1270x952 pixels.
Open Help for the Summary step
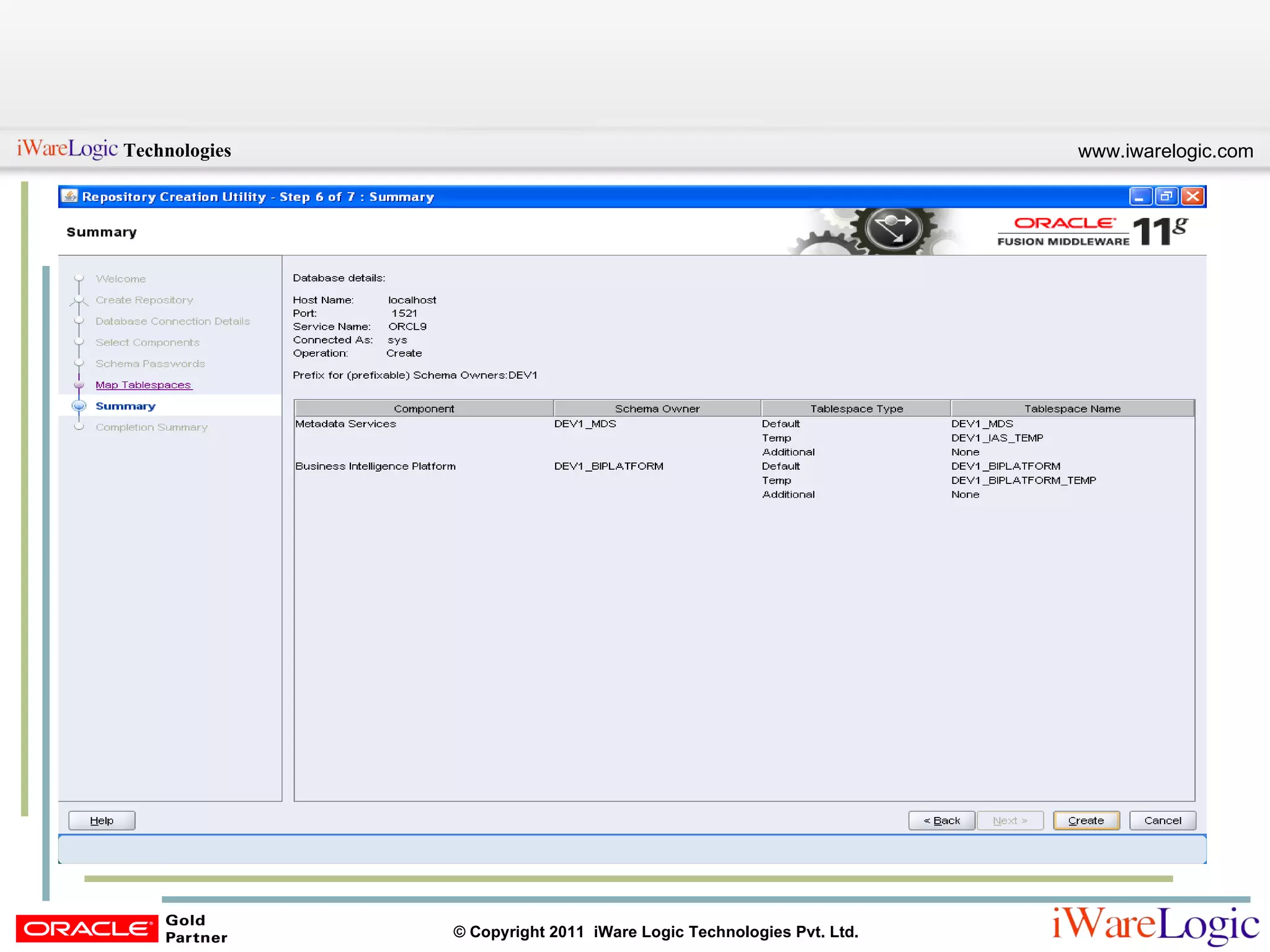(102, 821)
